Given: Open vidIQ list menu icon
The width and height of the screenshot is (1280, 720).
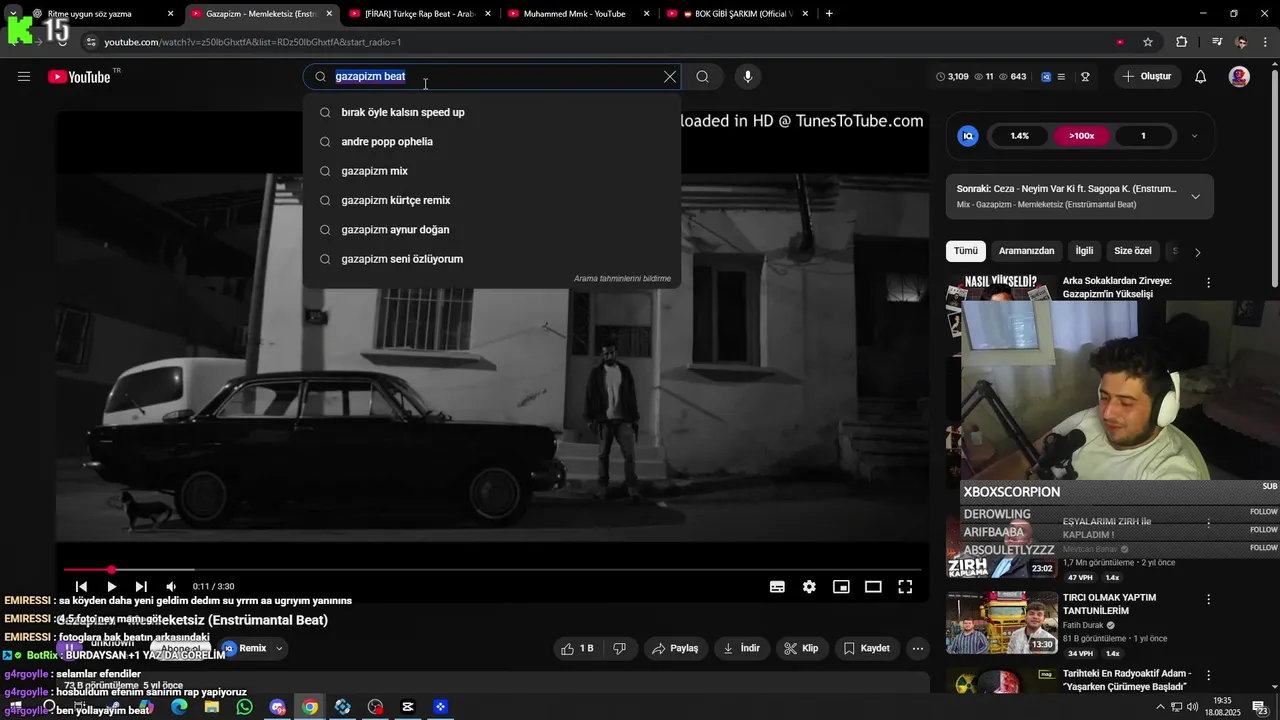Looking at the screenshot, I should pos(1061,77).
